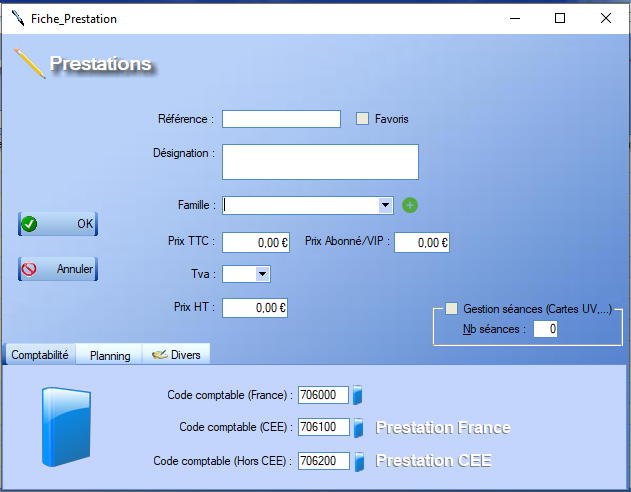Open the Divers tab
Viewport: 631px width, 492px height.
[176, 355]
